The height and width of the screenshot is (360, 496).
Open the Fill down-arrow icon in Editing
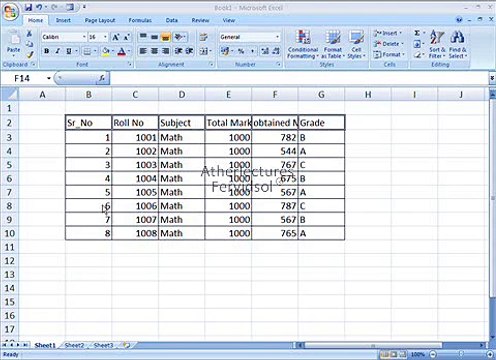[x=417, y=44]
